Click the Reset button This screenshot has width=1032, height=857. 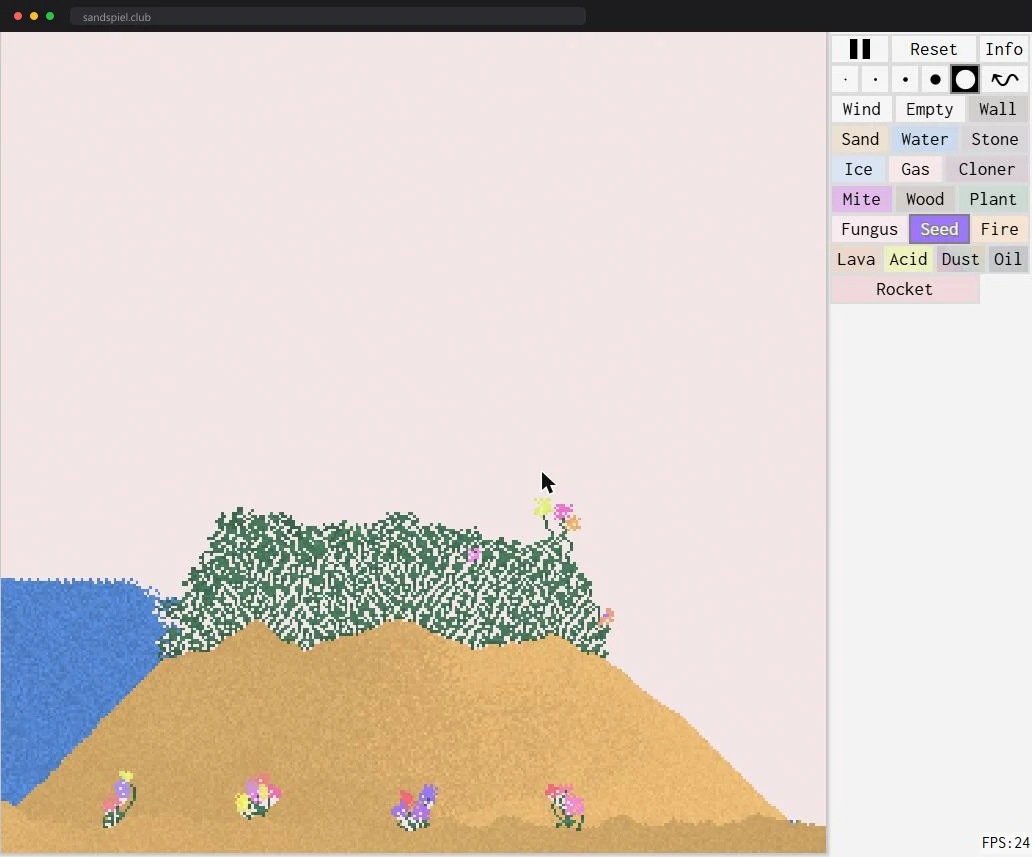pos(933,49)
